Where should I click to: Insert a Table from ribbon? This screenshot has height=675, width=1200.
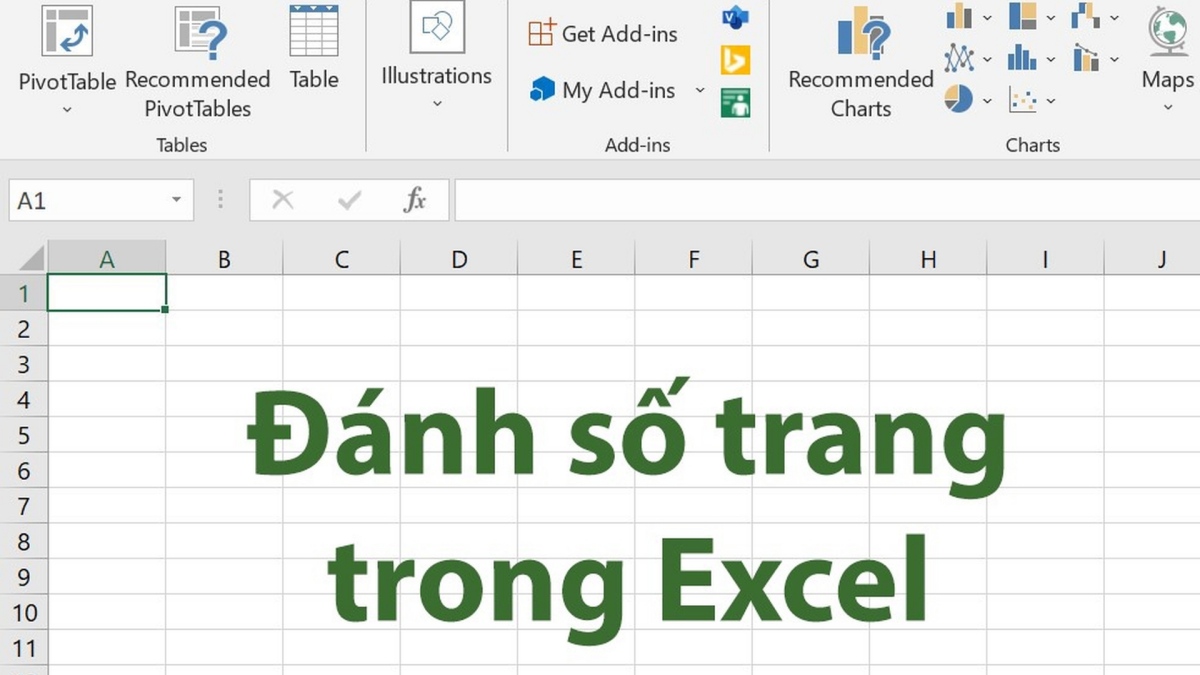click(x=314, y=47)
